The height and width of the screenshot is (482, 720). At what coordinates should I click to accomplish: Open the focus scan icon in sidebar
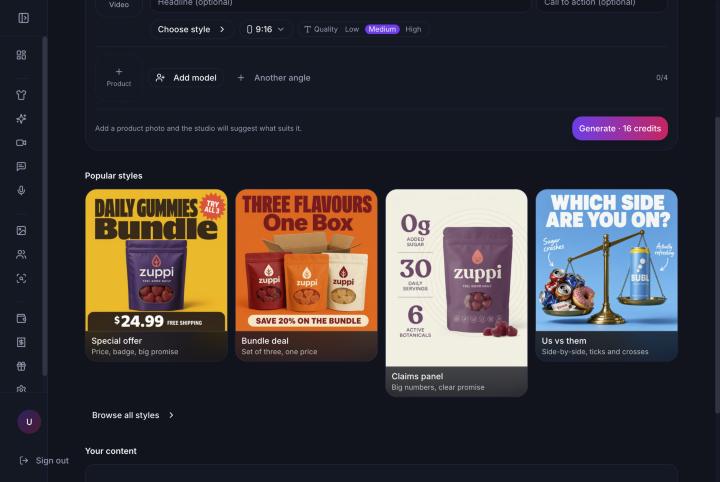(21, 278)
